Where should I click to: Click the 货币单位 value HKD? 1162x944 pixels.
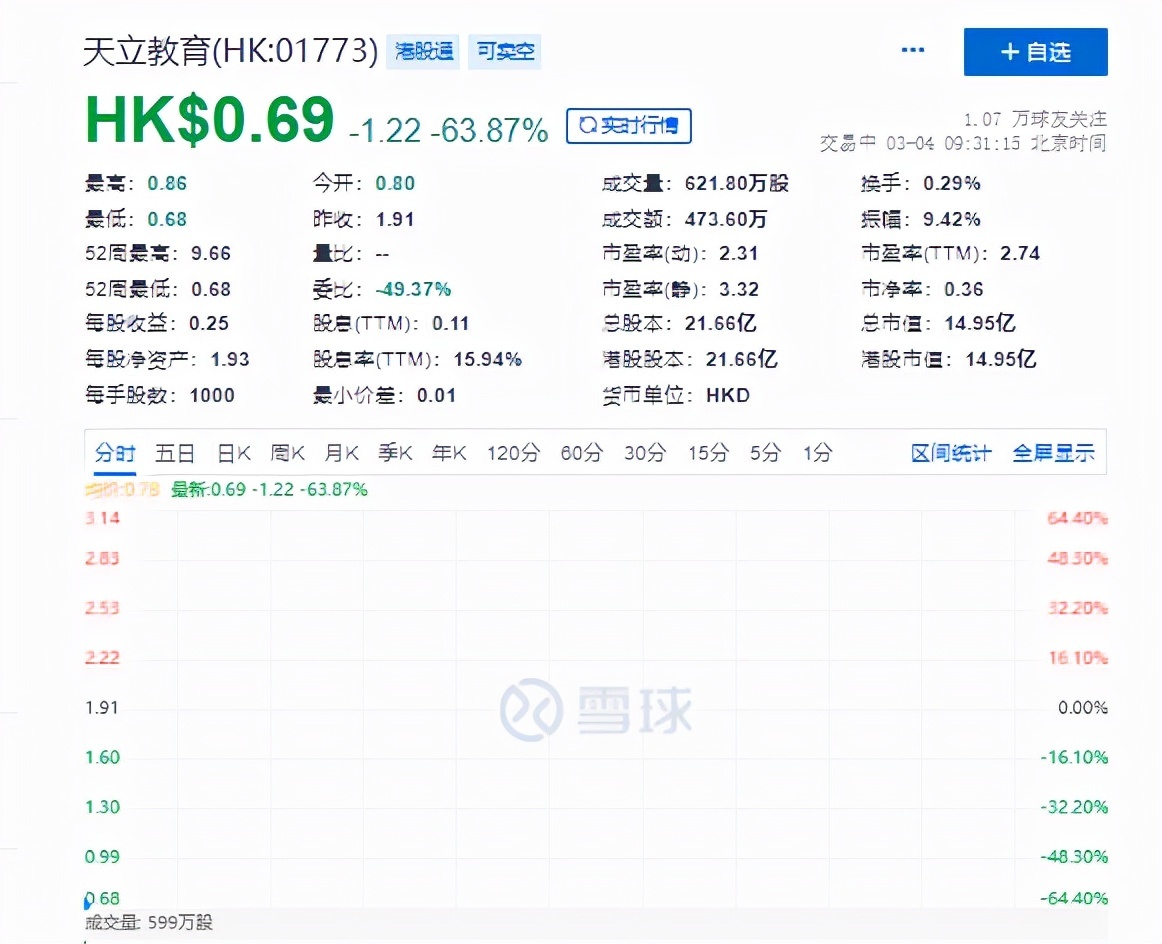pos(728,396)
